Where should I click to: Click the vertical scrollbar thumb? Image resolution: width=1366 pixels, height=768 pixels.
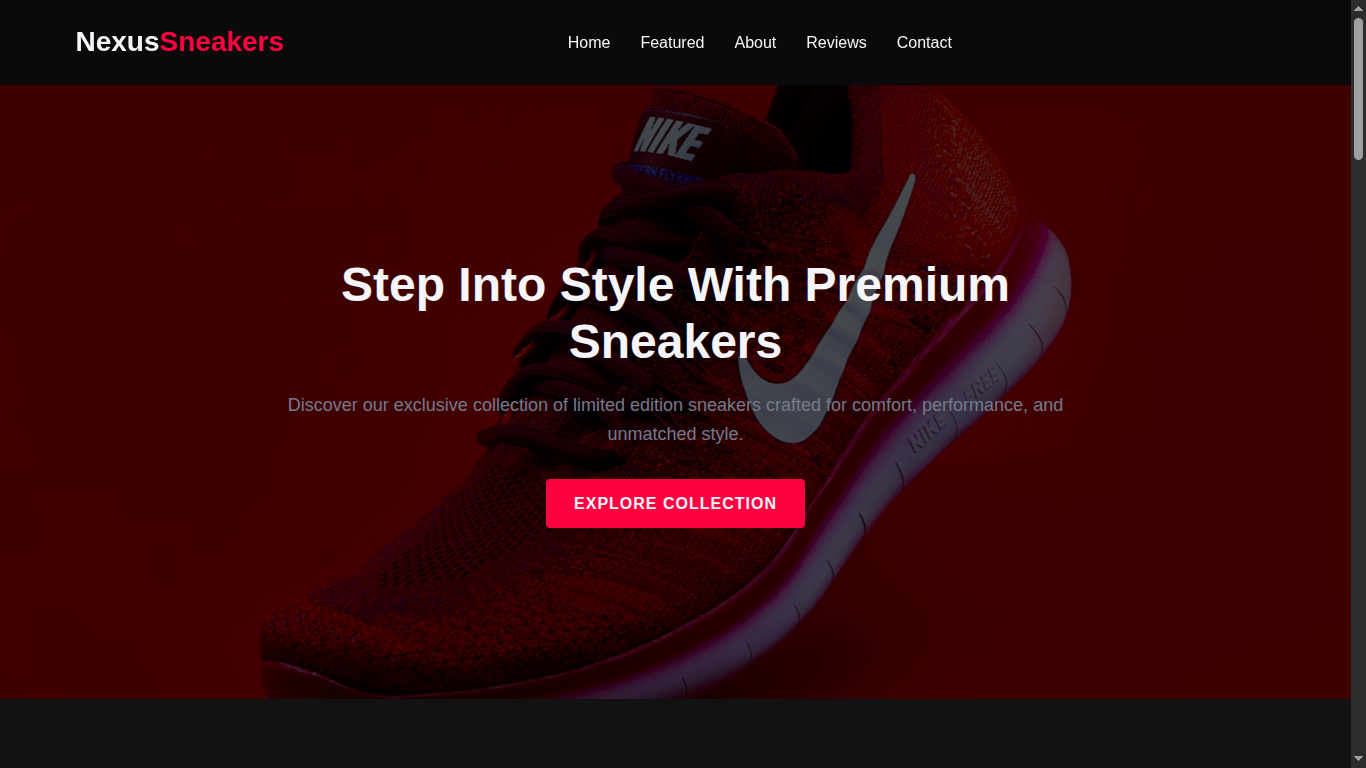click(x=1358, y=88)
